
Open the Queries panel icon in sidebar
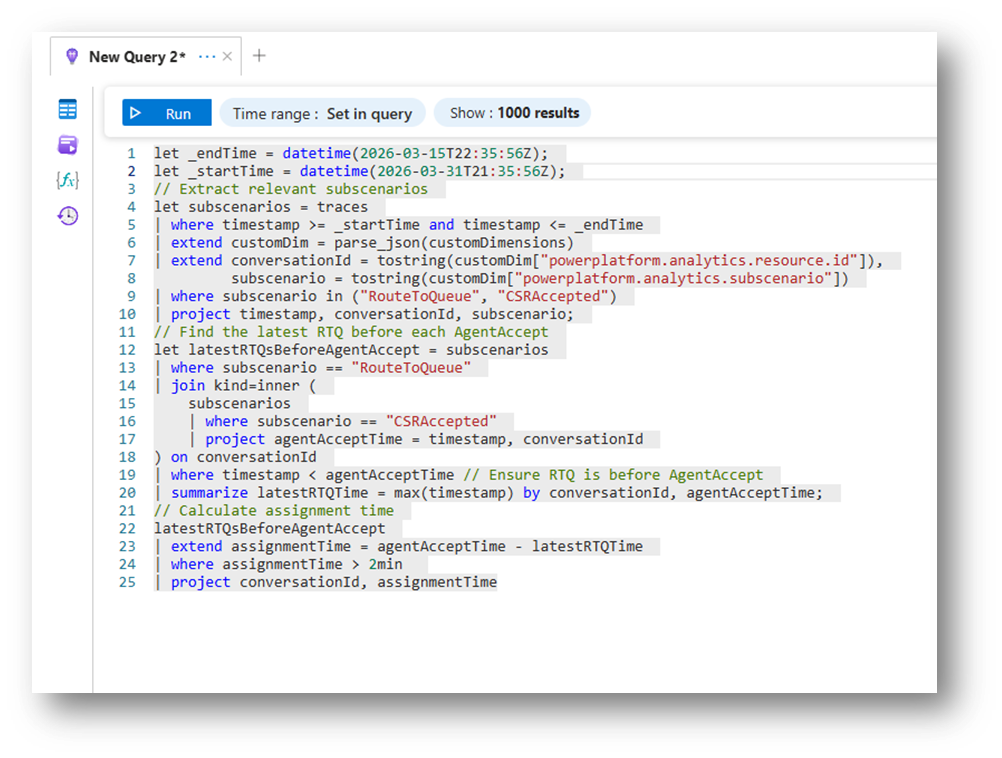(x=67, y=145)
